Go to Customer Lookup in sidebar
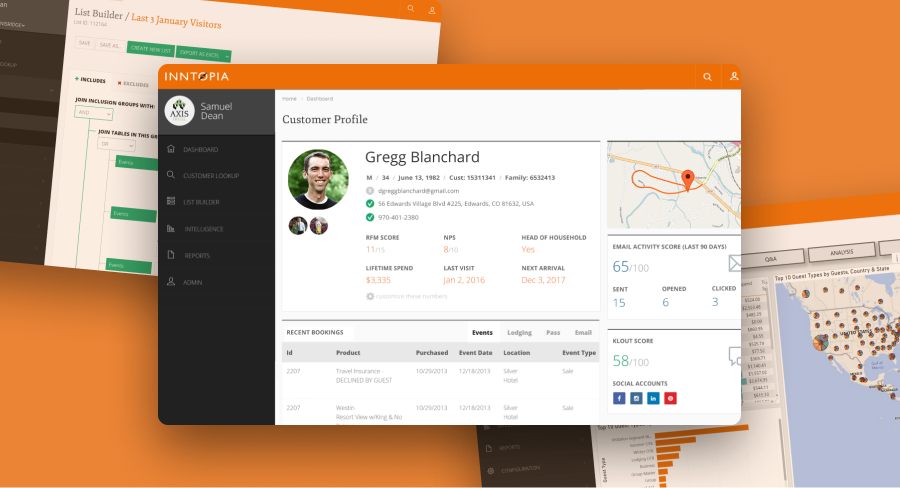The image size is (900, 488). [x=210, y=176]
